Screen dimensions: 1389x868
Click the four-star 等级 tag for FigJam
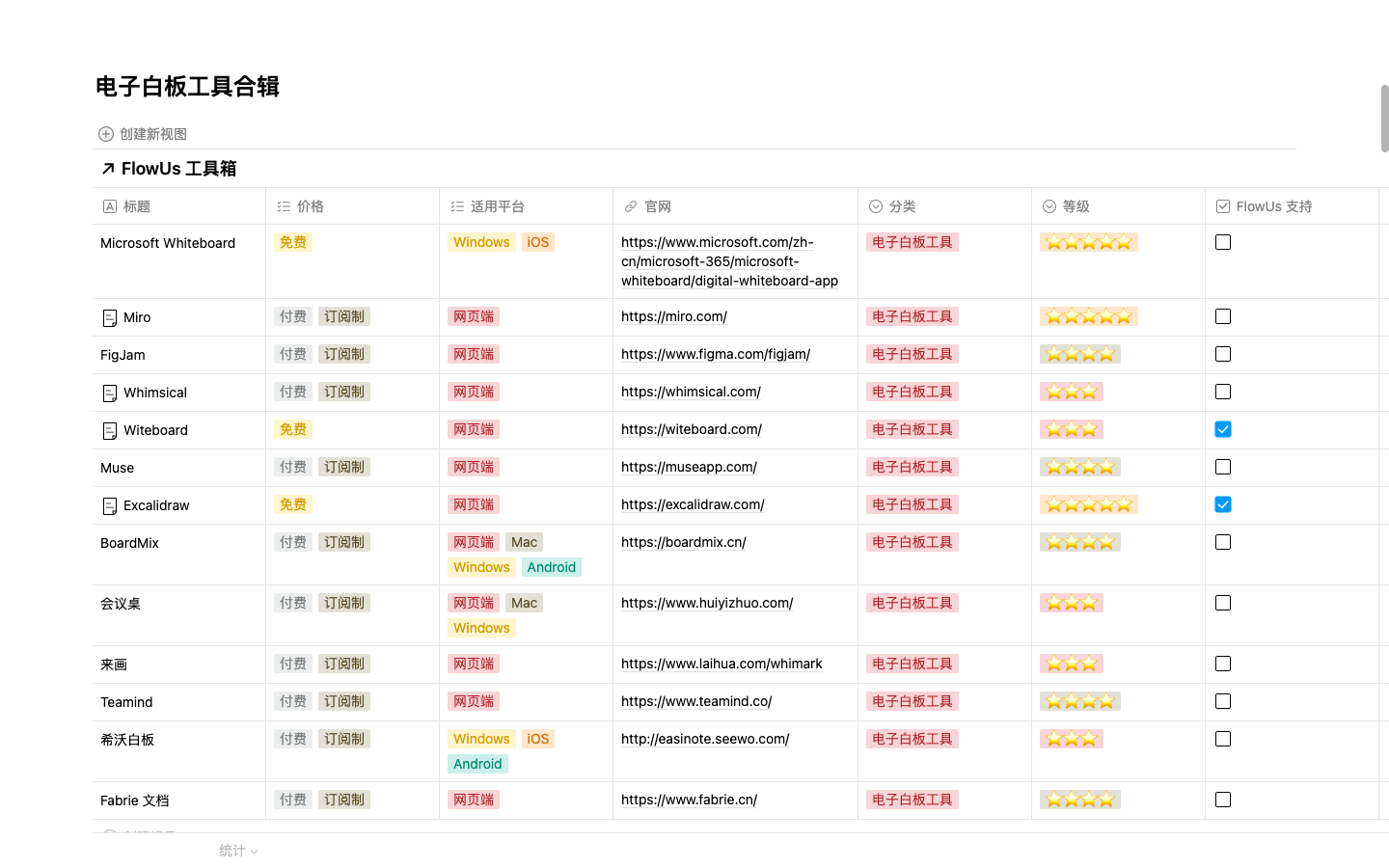(x=1080, y=354)
